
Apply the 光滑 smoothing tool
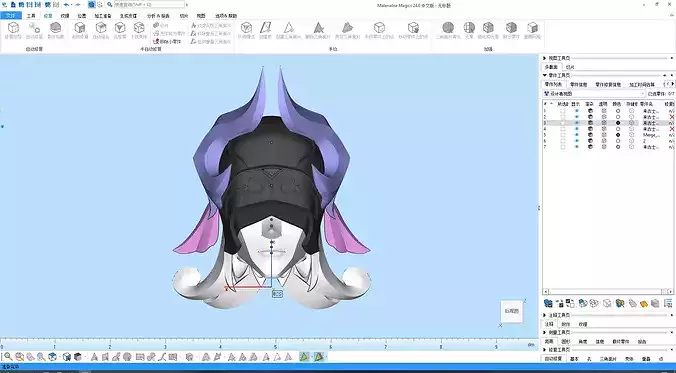click(469, 31)
